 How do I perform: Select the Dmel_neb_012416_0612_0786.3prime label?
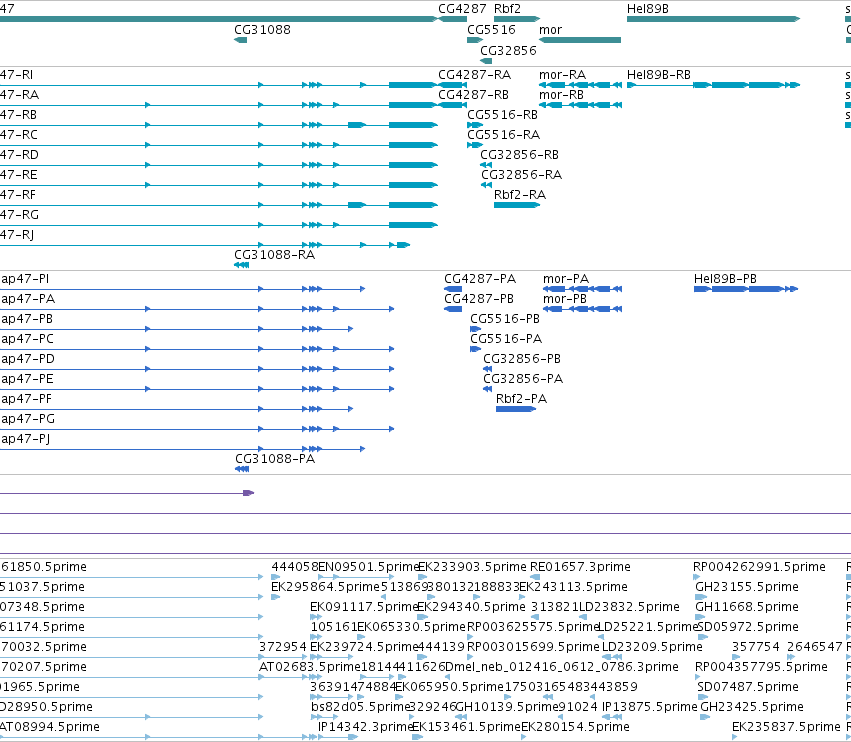pyautogui.click(x=562, y=667)
